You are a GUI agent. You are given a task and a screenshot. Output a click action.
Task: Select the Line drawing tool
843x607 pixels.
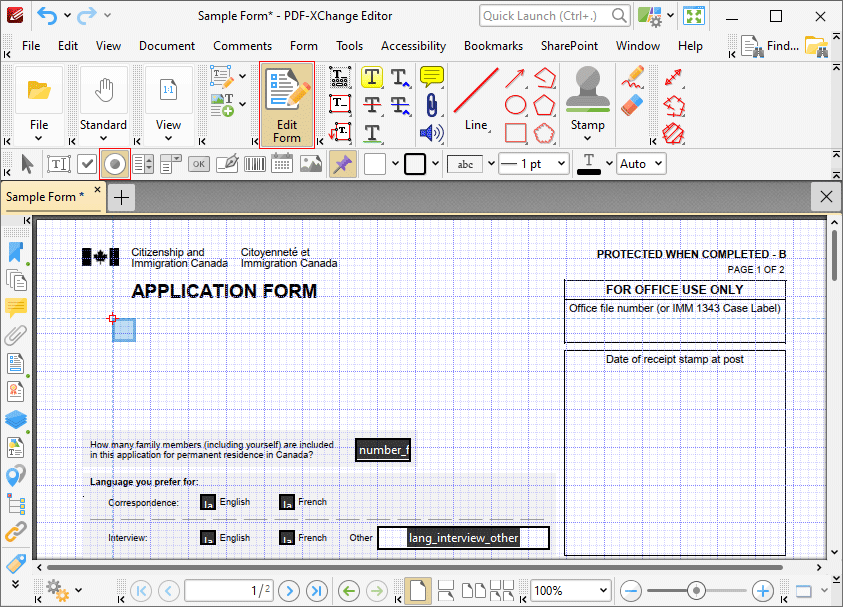click(476, 99)
